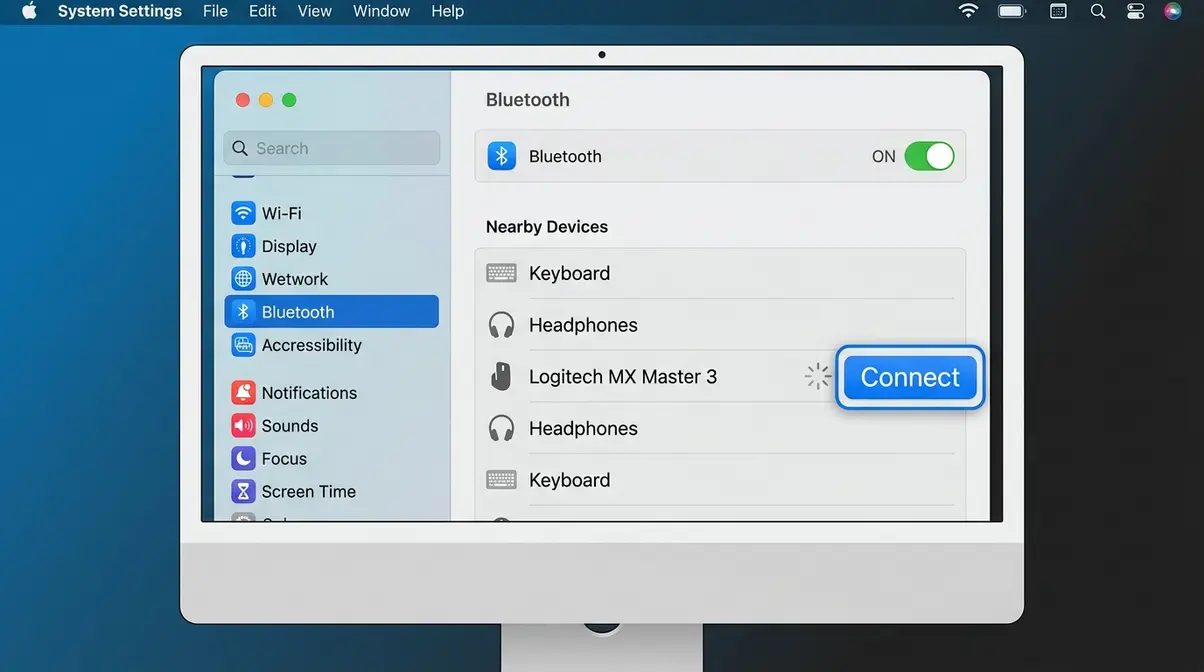
Task: Open the System Settings app menu
Action: coord(120,11)
